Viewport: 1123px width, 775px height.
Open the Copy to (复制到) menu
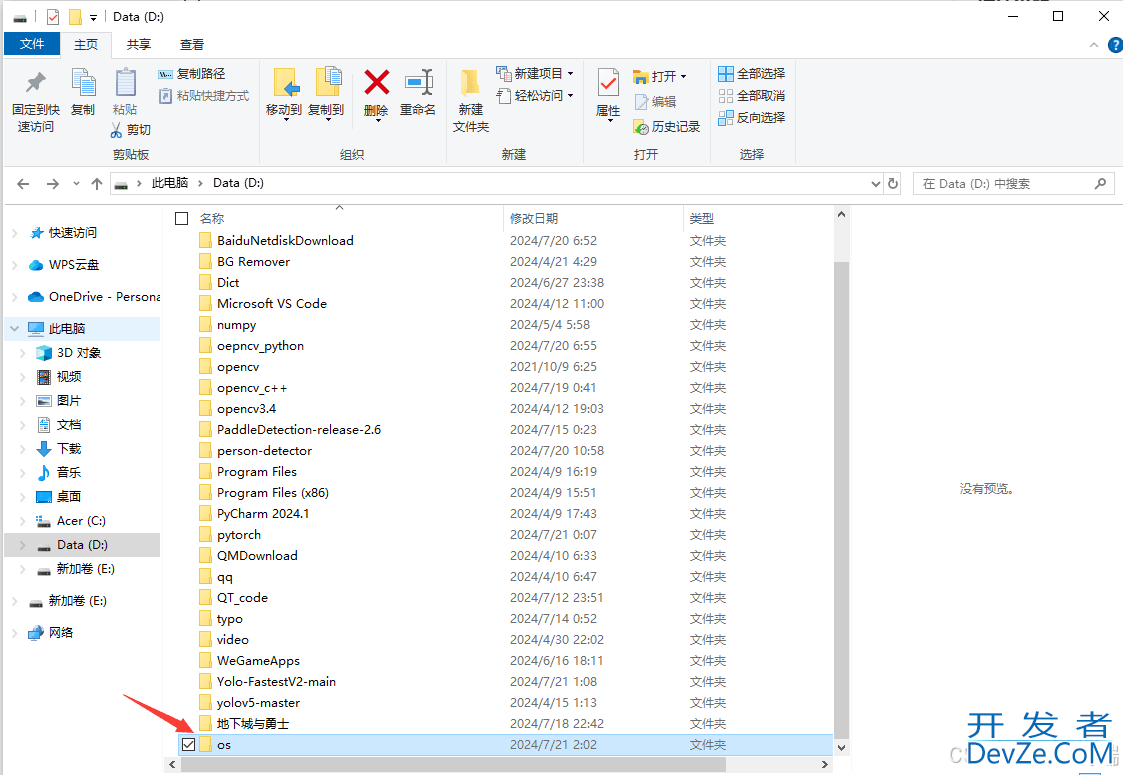327,95
